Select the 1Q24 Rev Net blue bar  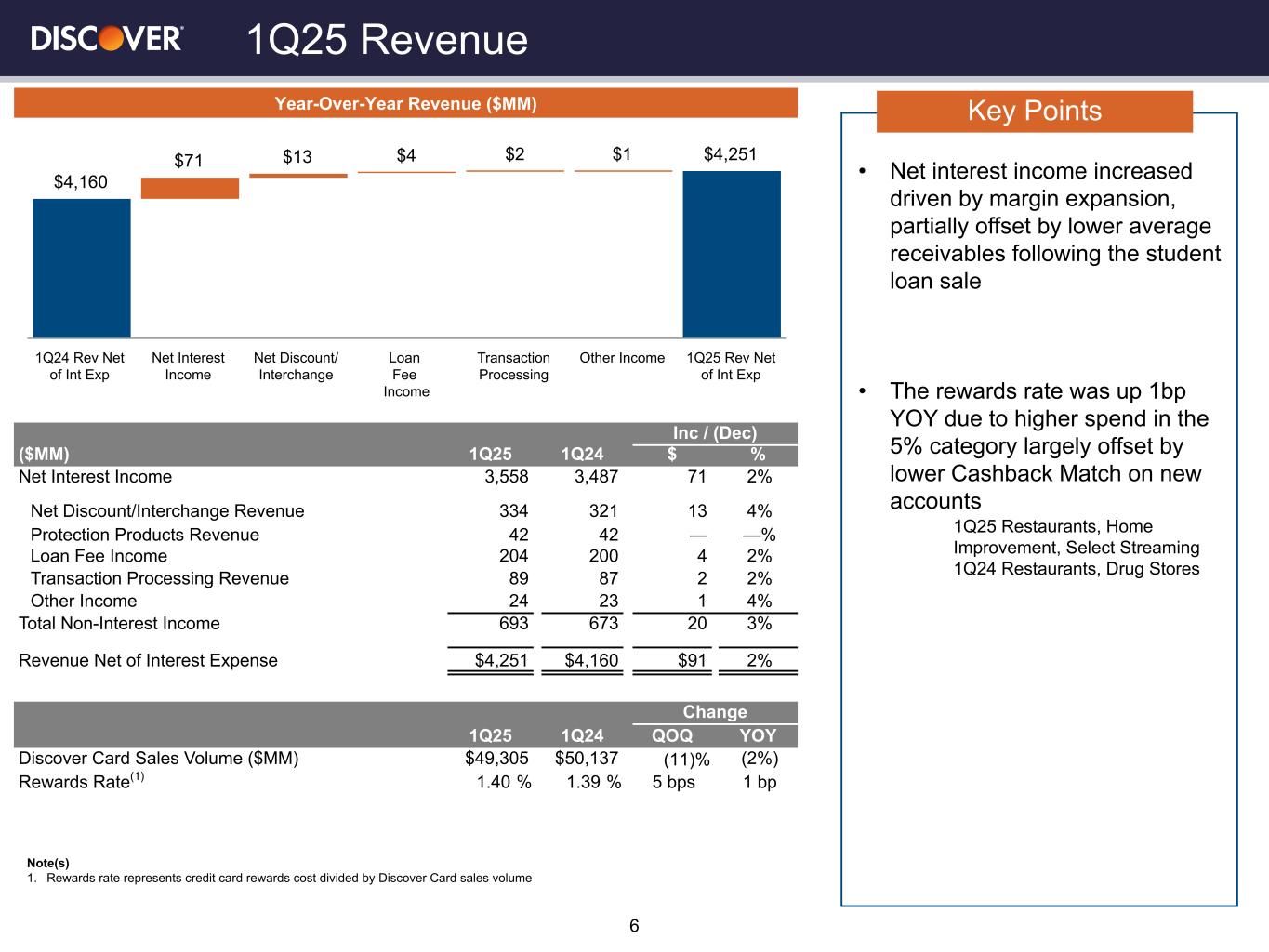click(82, 268)
